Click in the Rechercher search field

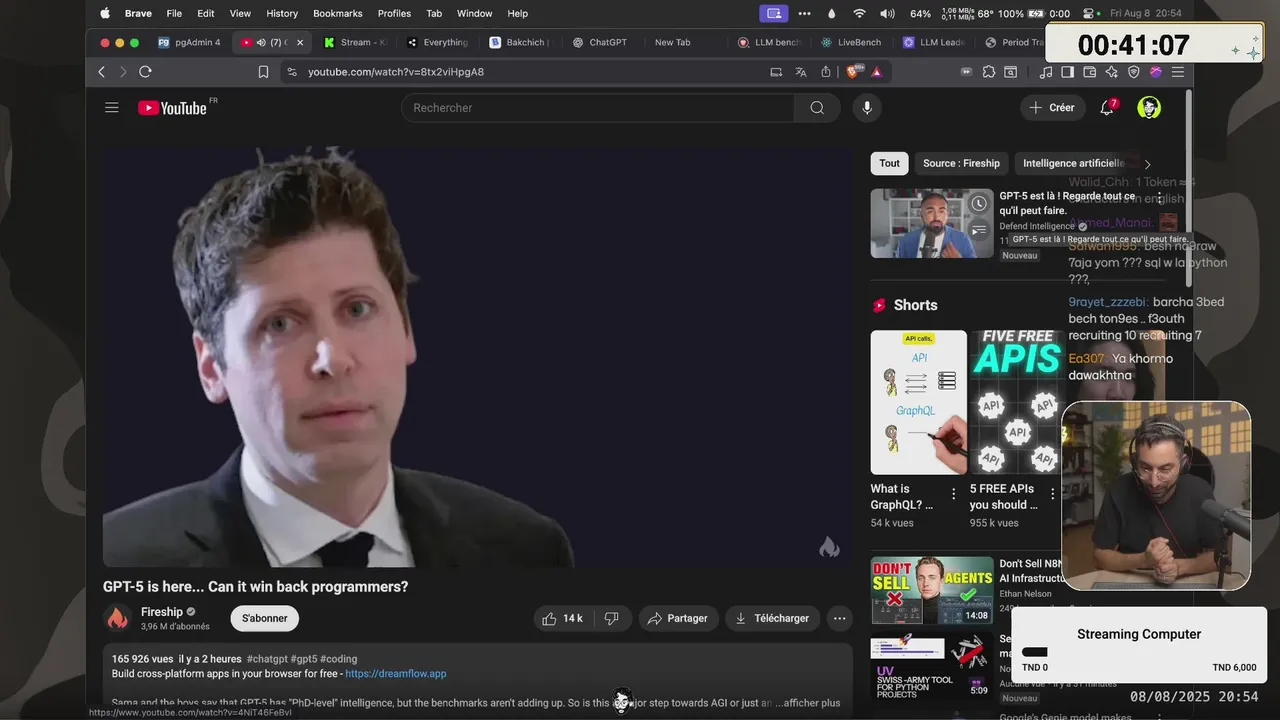[x=598, y=108]
